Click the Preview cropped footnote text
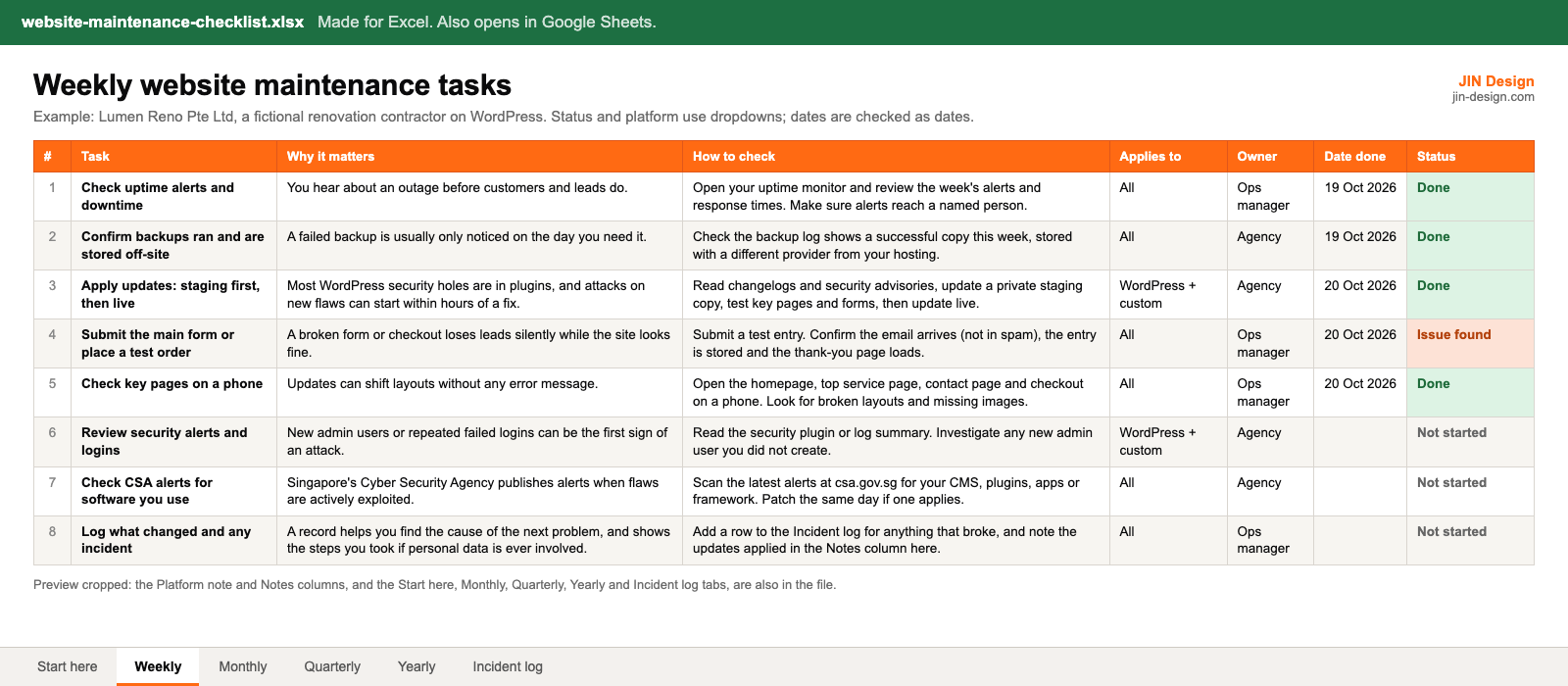This screenshot has height=686, width=1568. [434, 585]
